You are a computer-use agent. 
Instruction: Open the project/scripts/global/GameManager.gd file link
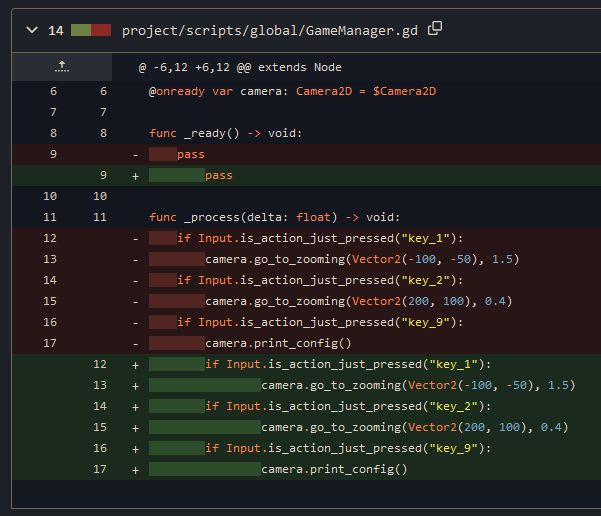pyautogui.click(x=270, y=30)
